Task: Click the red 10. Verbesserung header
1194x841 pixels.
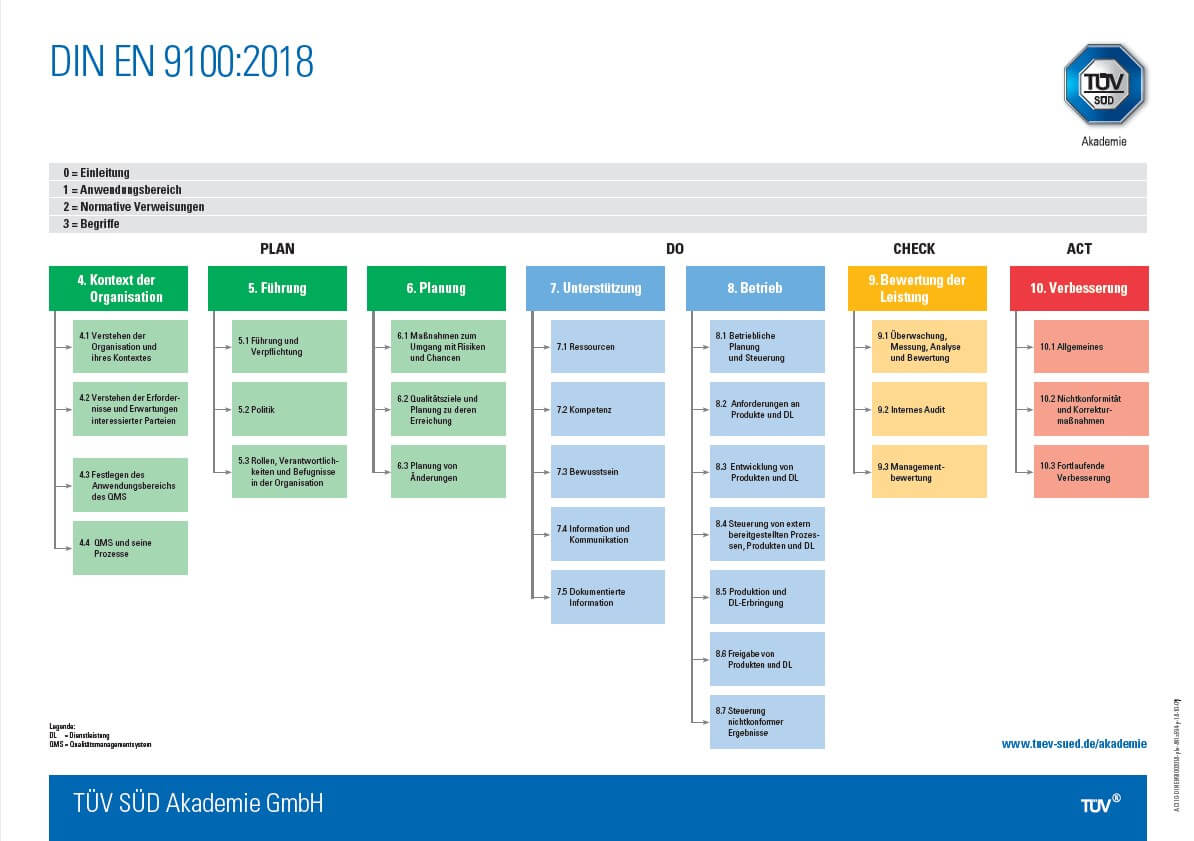Action: 1079,288
